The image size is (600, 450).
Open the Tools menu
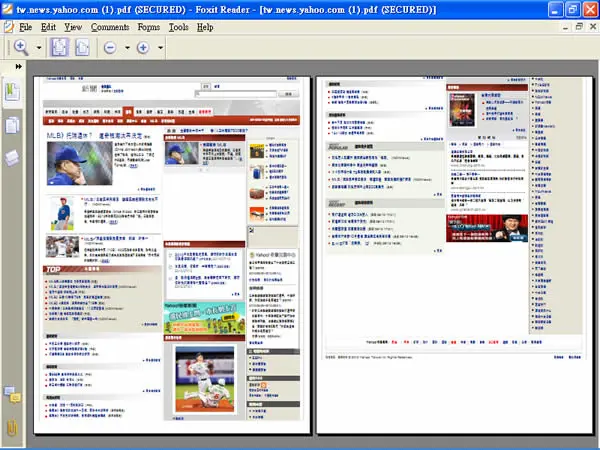pos(179,27)
